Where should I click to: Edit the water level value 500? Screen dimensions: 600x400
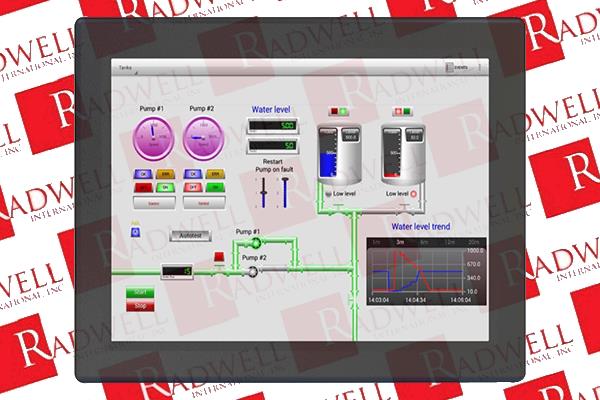[272, 126]
